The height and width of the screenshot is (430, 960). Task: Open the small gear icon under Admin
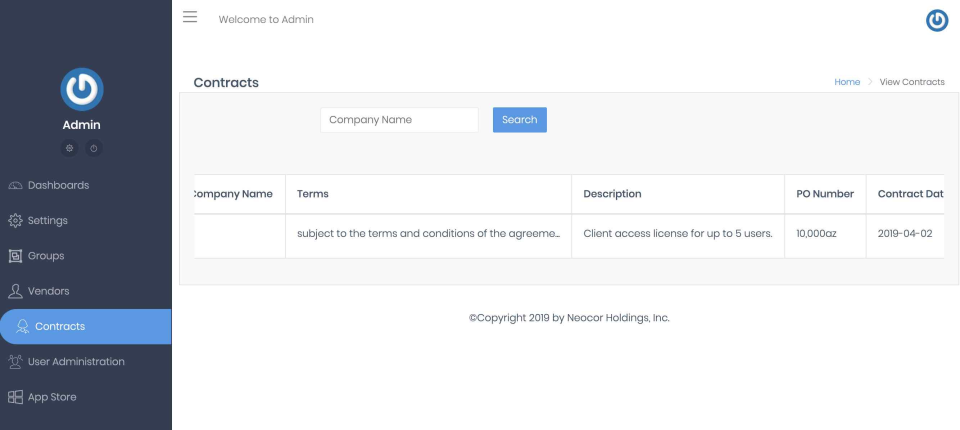(x=69, y=148)
